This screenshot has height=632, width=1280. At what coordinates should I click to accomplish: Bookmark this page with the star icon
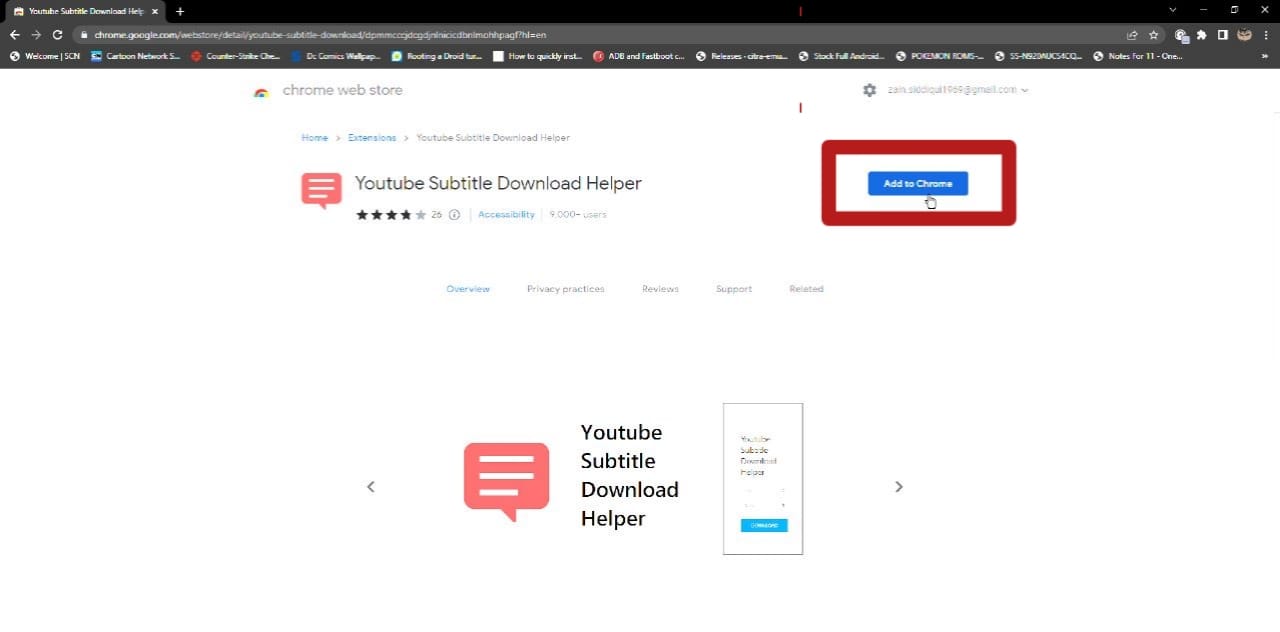[1153, 34]
